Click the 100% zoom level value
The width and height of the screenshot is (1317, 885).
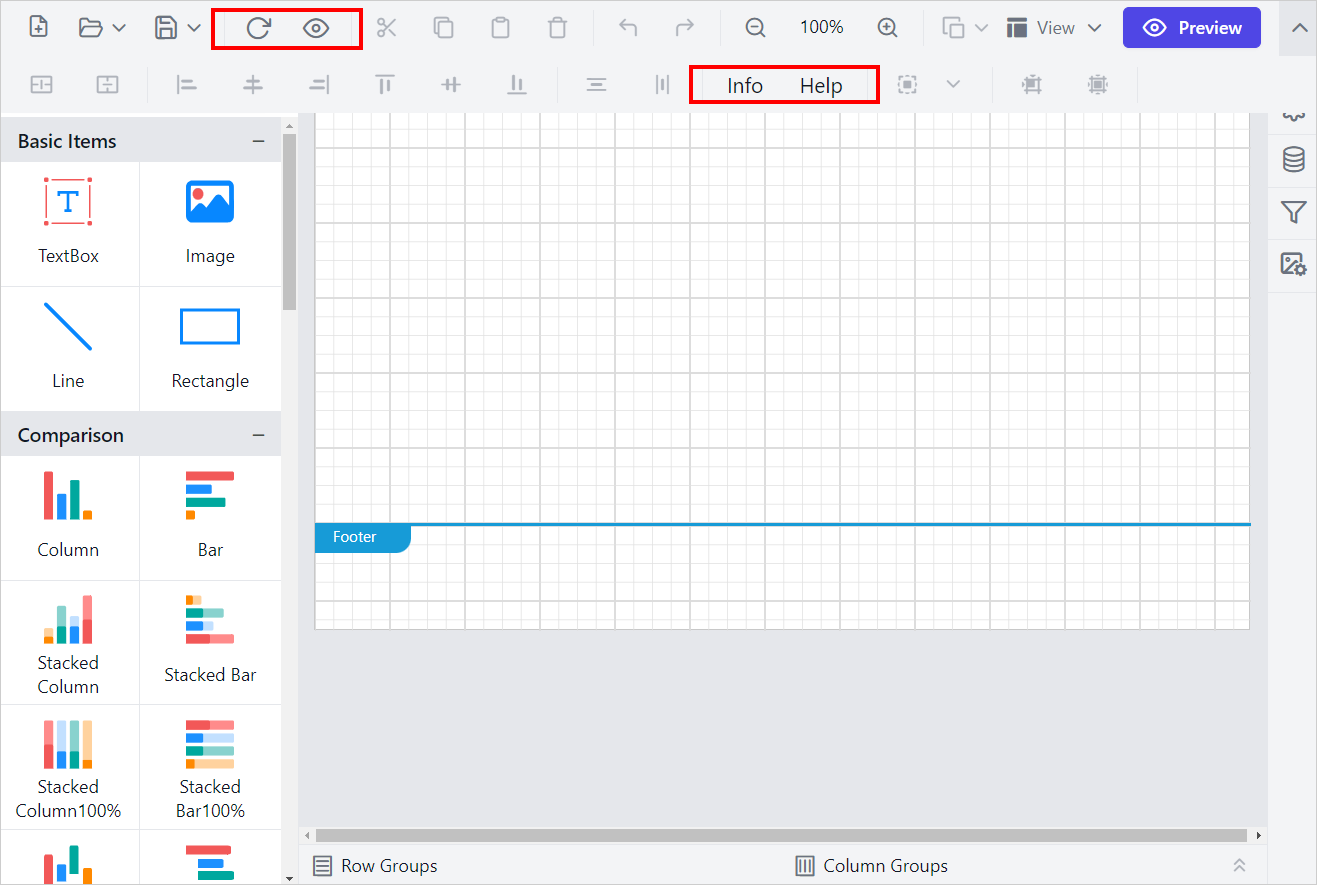[x=822, y=28]
